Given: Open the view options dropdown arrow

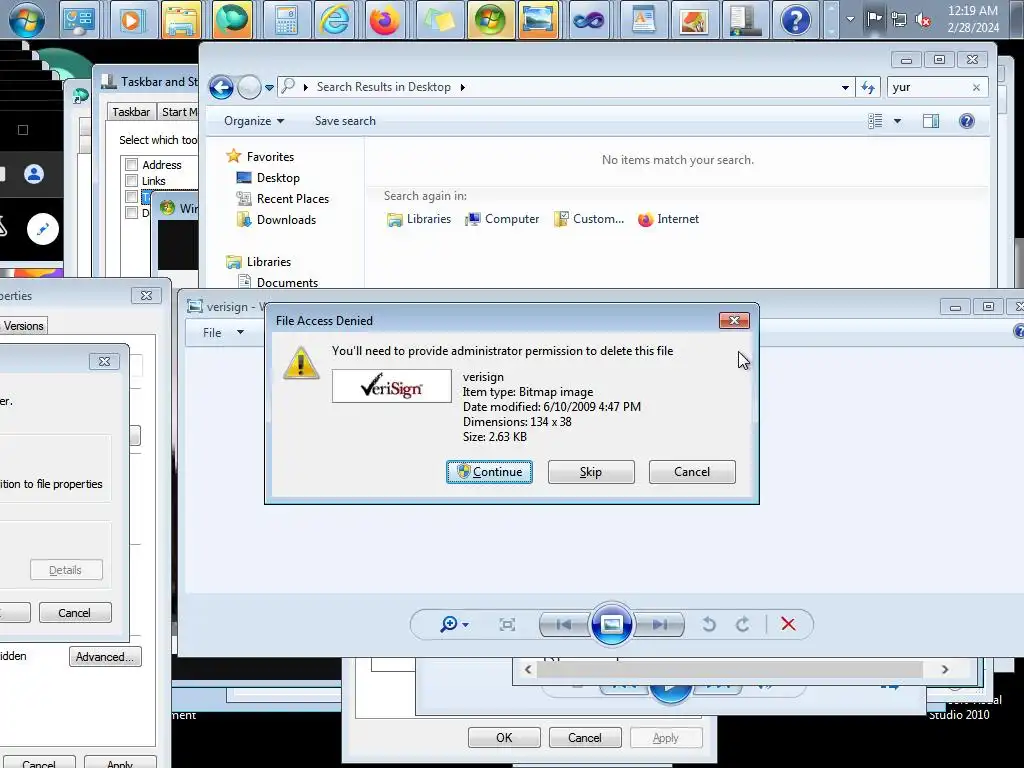Looking at the screenshot, I should tap(897, 121).
